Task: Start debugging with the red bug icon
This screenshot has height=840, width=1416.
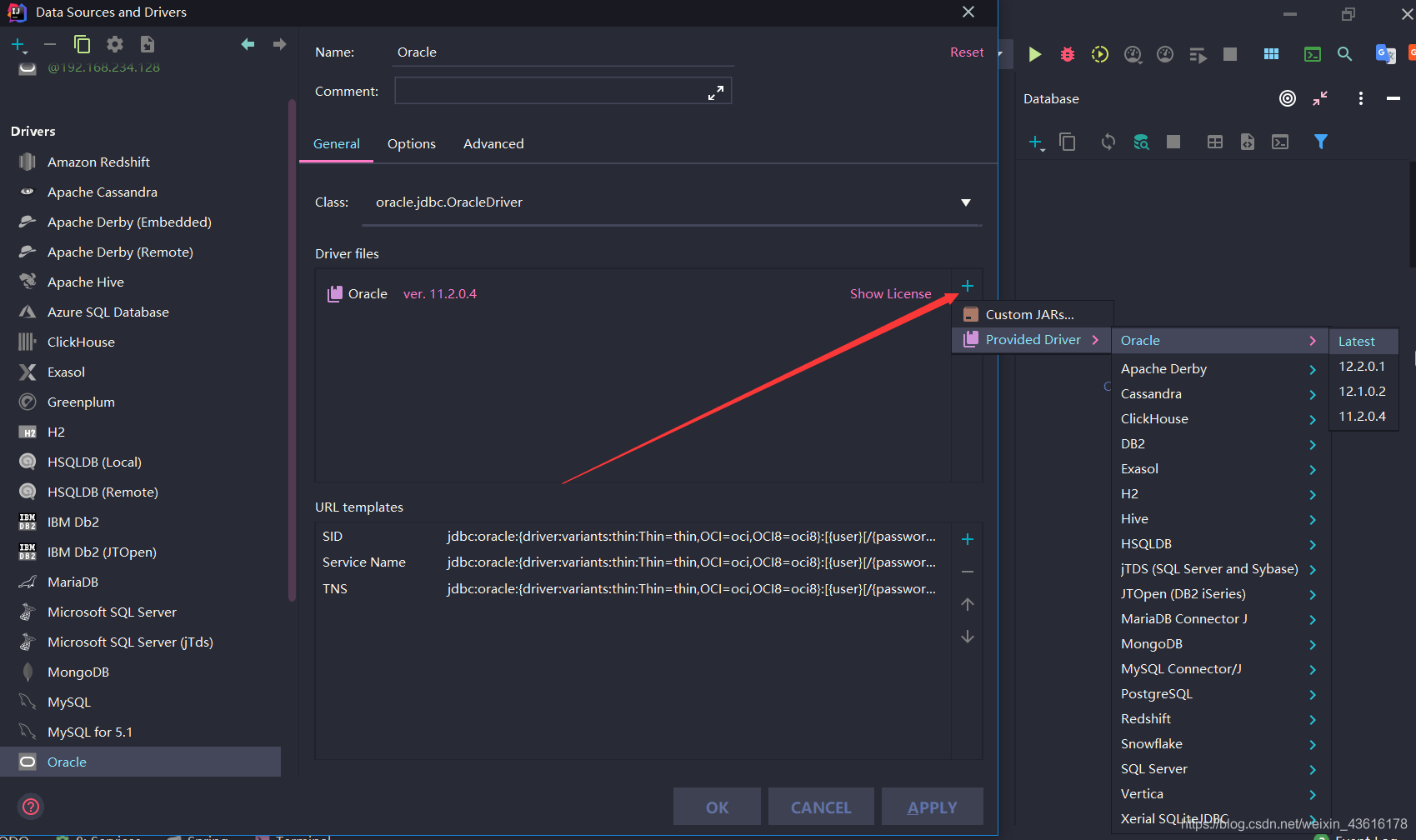Action: pos(1068,54)
